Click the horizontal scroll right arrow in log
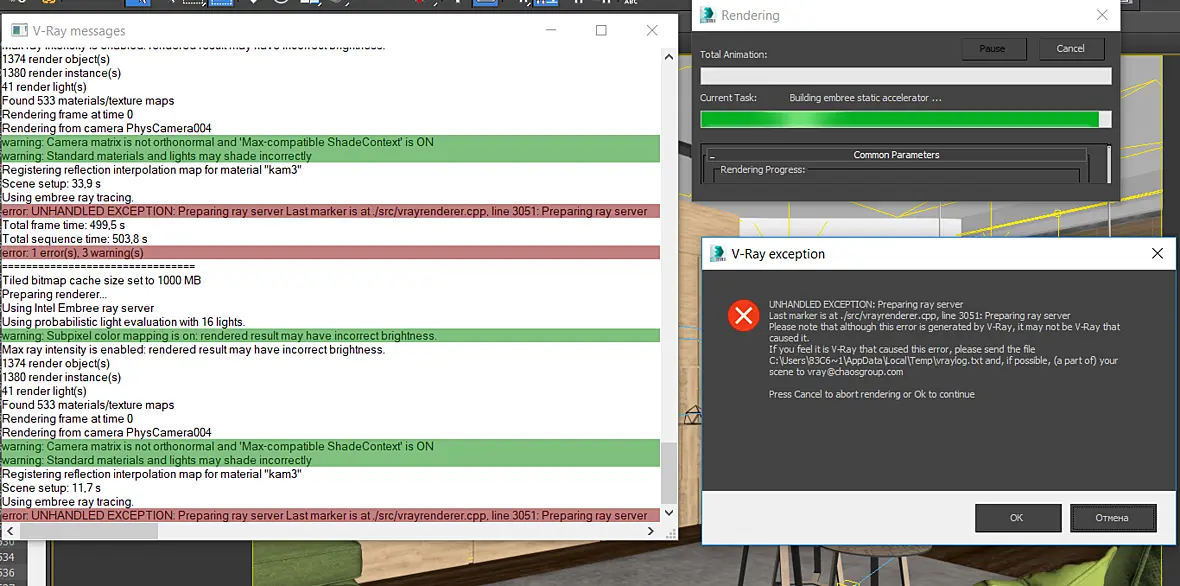Screen dimensions: 1180x586 pyautogui.click(x=650, y=531)
